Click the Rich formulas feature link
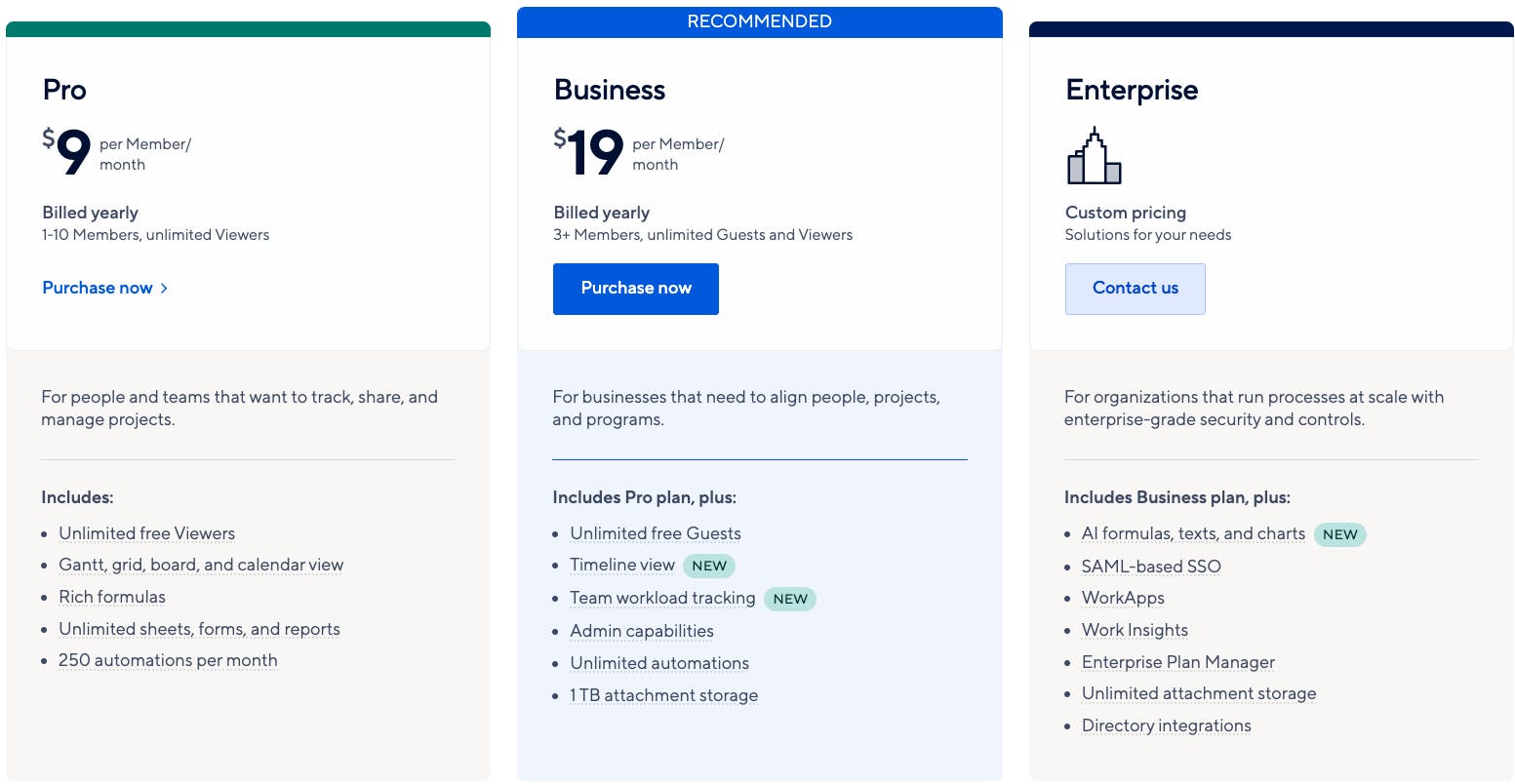Screen dimensions: 1515x784 pos(111,597)
